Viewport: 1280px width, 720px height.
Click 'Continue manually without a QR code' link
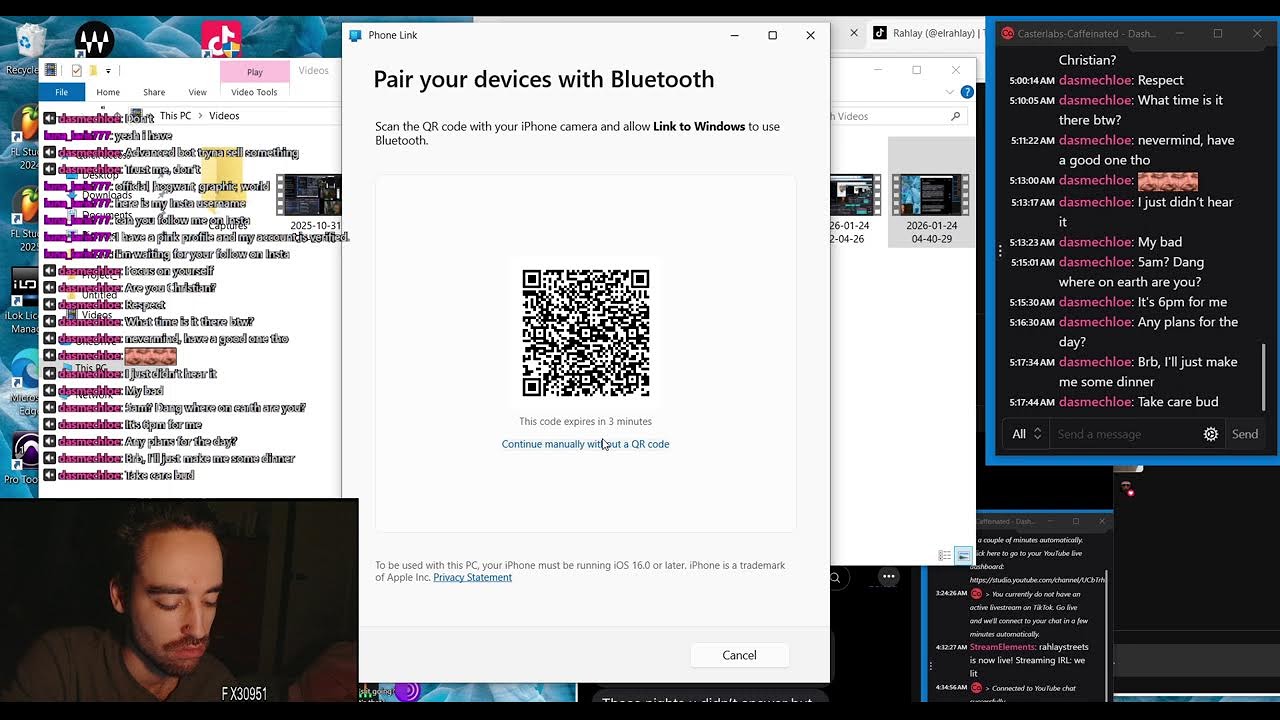(585, 444)
